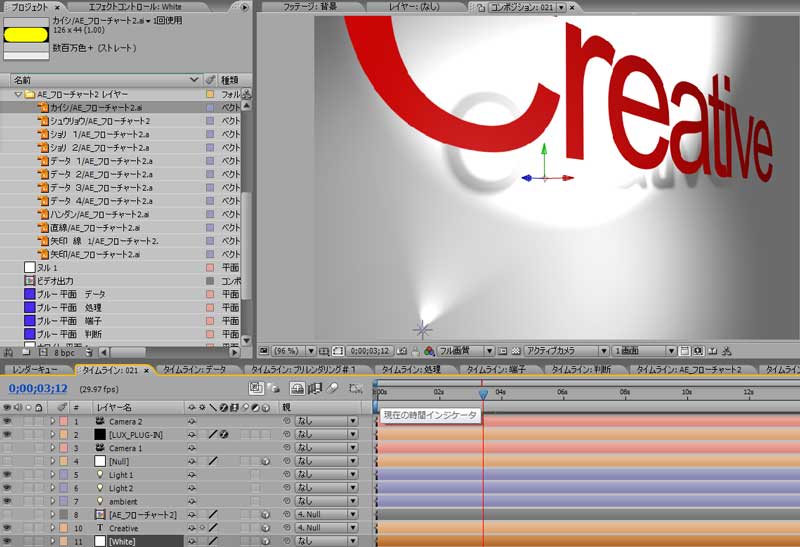Viewport: 800px width, 547px height.
Task: Toggle mask visibility icon in viewer
Action: coord(338,351)
